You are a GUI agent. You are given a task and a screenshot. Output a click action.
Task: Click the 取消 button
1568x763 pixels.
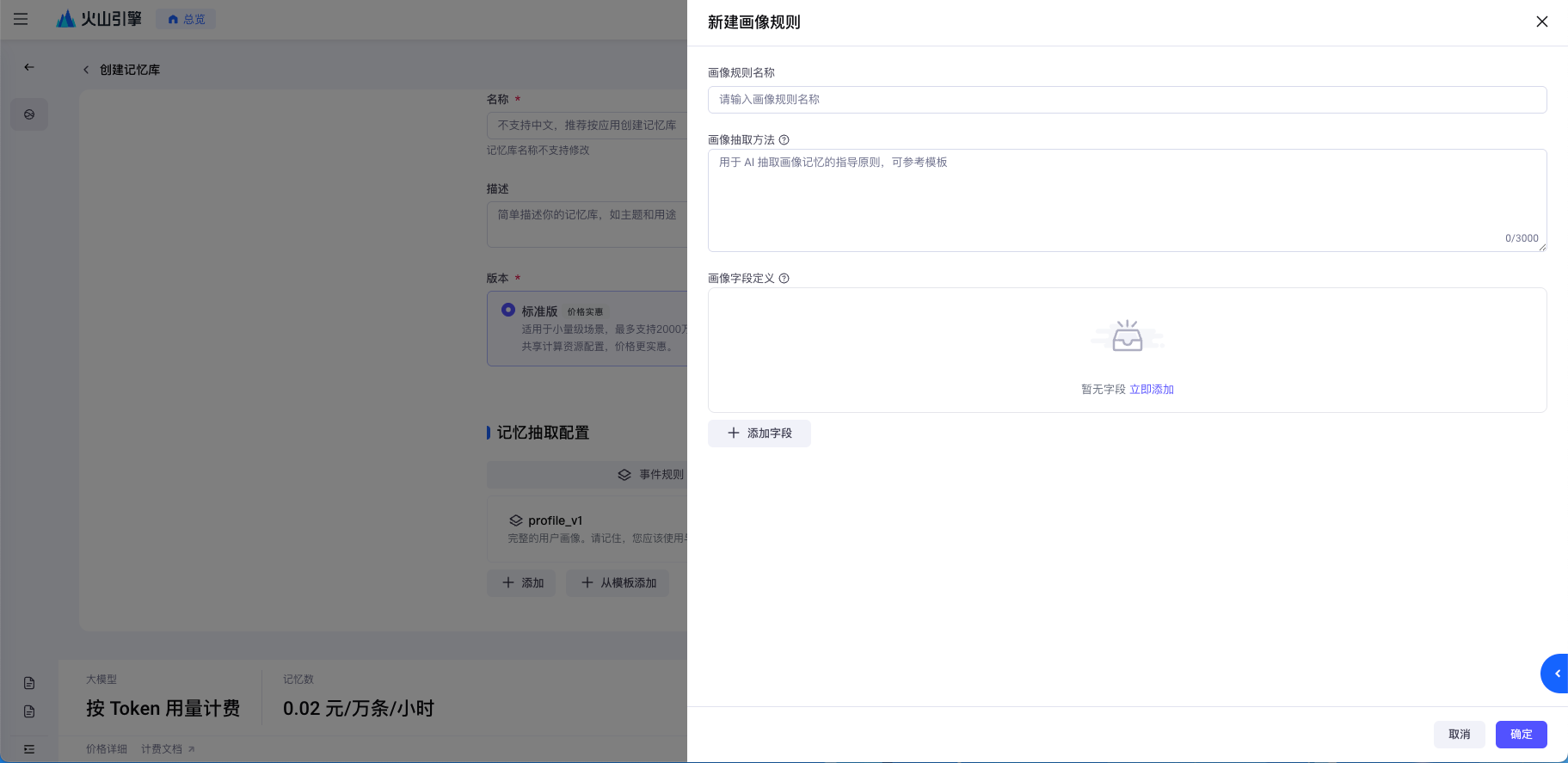click(x=1459, y=735)
